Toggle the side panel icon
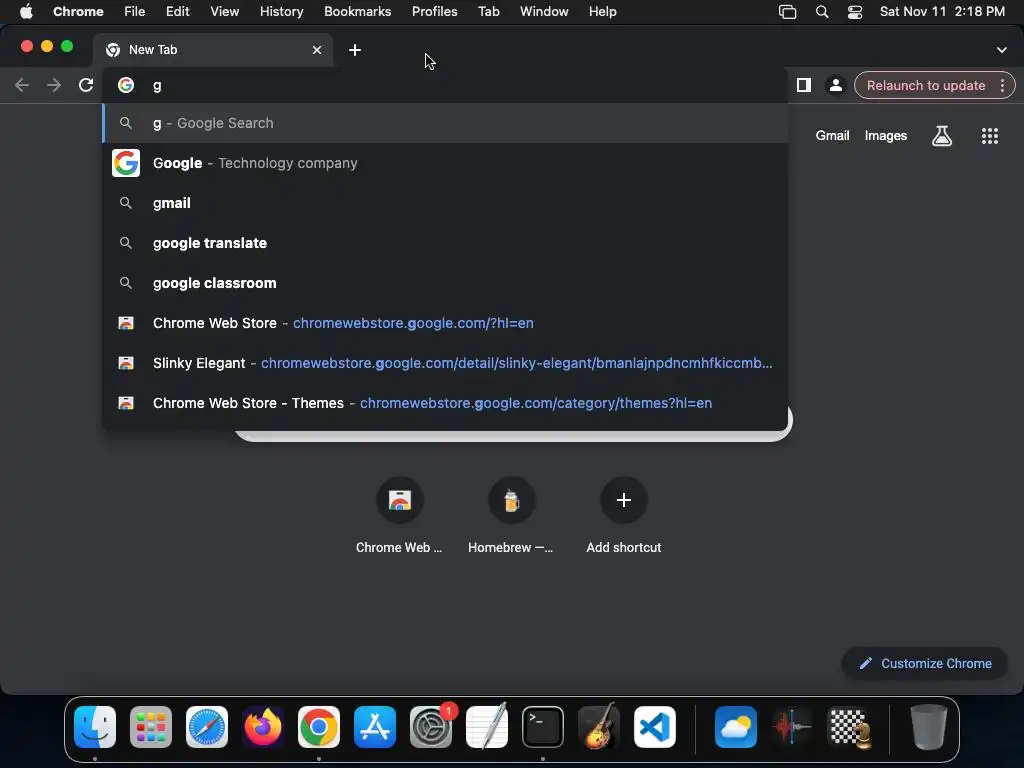This screenshot has height=768, width=1024. (x=803, y=85)
